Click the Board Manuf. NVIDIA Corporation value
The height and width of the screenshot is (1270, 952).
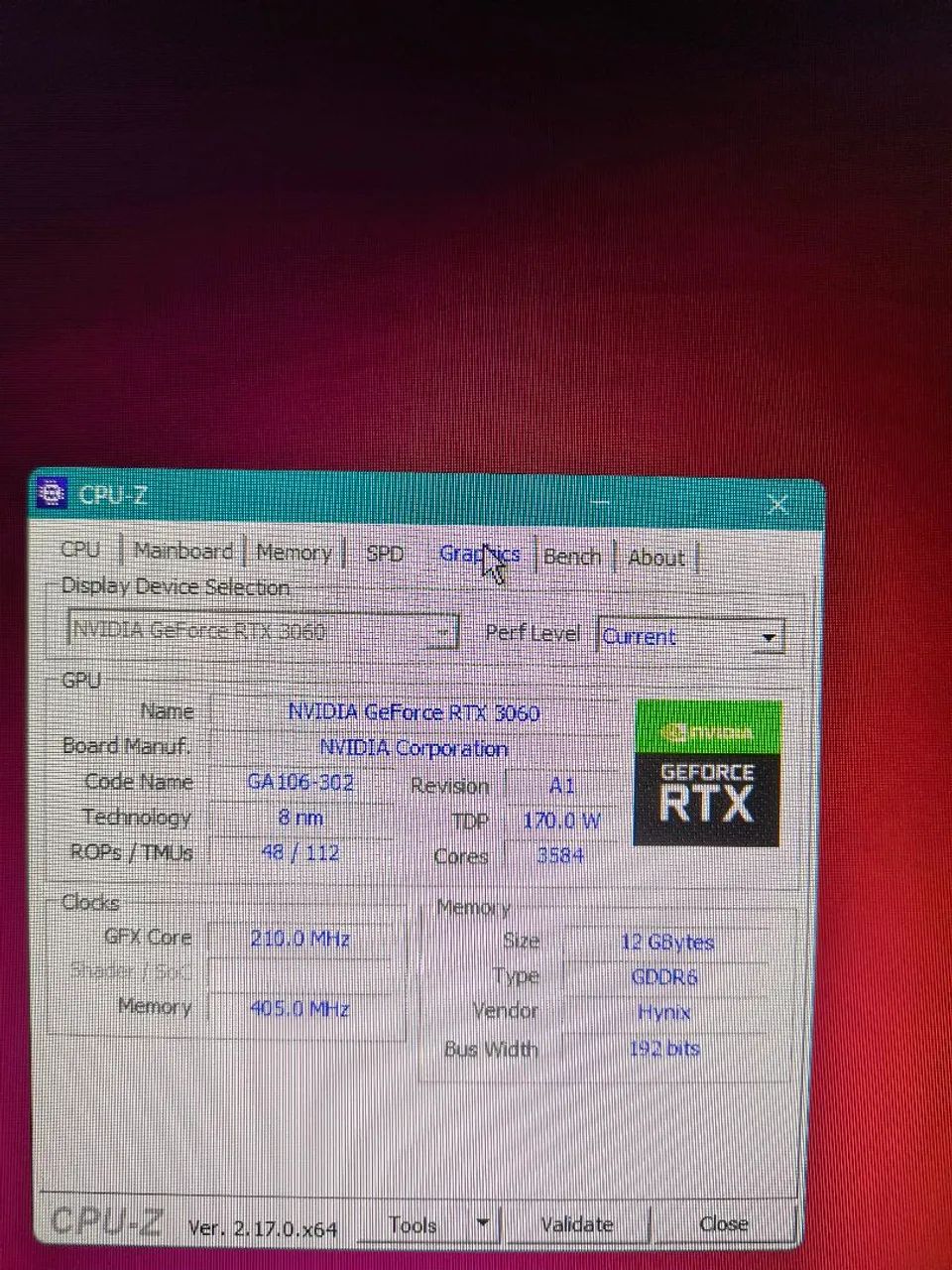click(415, 748)
